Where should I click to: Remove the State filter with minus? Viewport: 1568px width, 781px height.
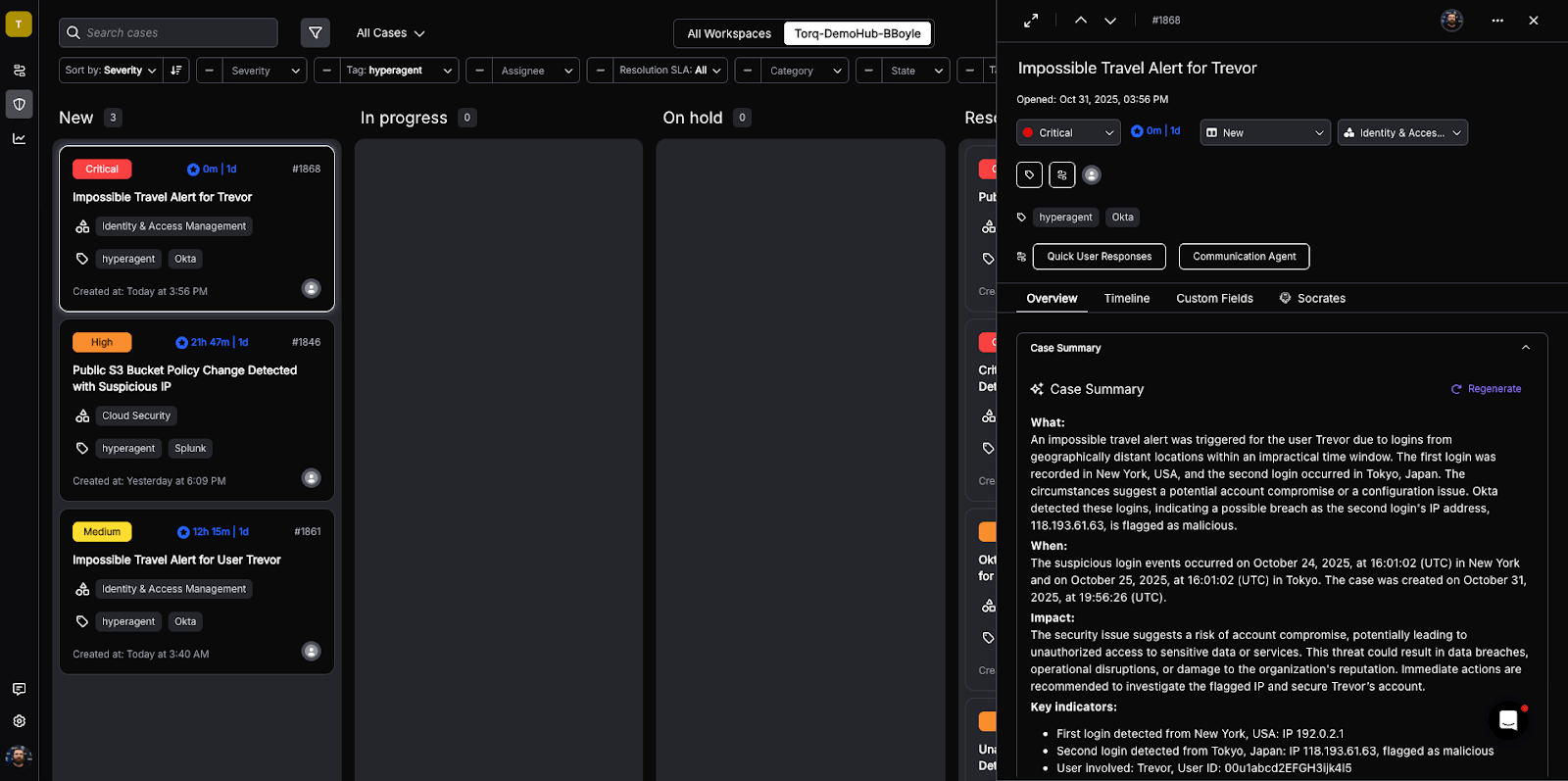(x=869, y=71)
